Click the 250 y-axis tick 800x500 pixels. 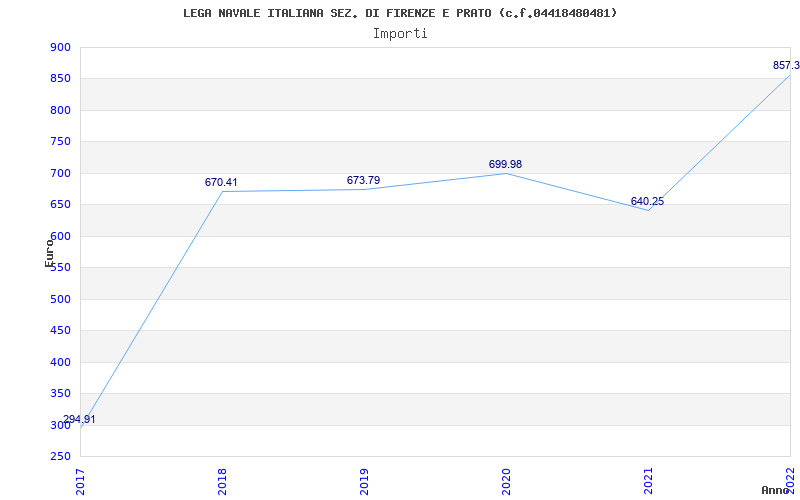(x=60, y=457)
